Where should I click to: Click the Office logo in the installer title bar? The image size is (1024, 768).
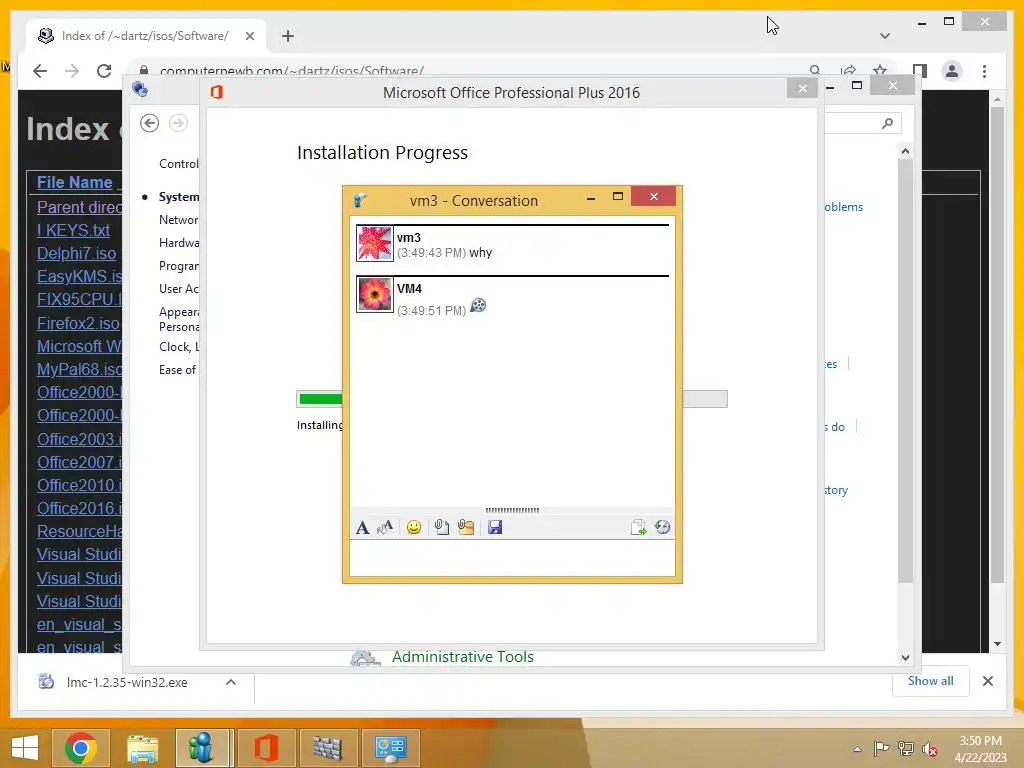click(217, 92)
